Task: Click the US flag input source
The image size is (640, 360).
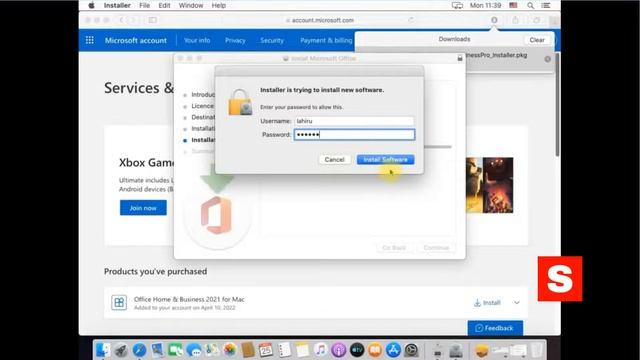Action: (x=513, y=5)
